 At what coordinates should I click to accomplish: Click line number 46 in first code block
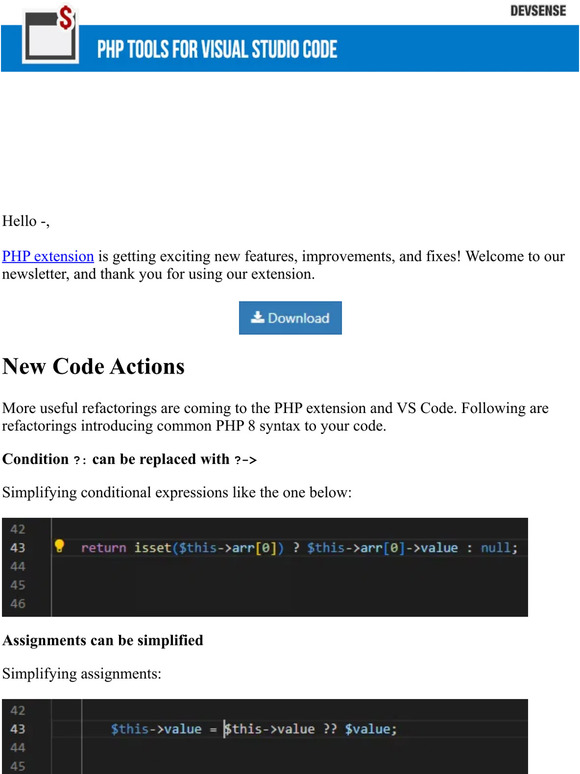(x=18, y=604)
